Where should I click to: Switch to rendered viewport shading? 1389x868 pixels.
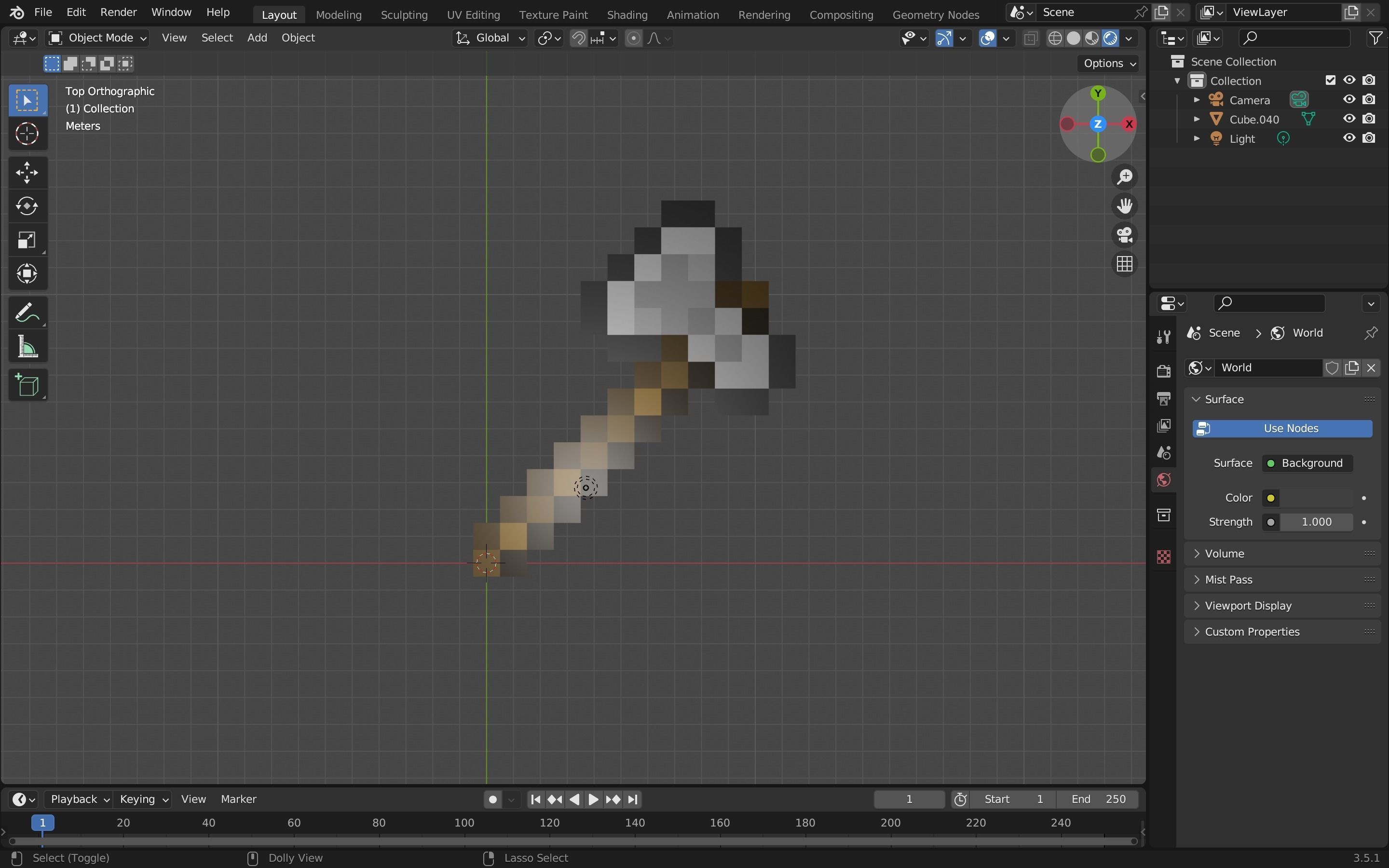(x=1110, y=39)
